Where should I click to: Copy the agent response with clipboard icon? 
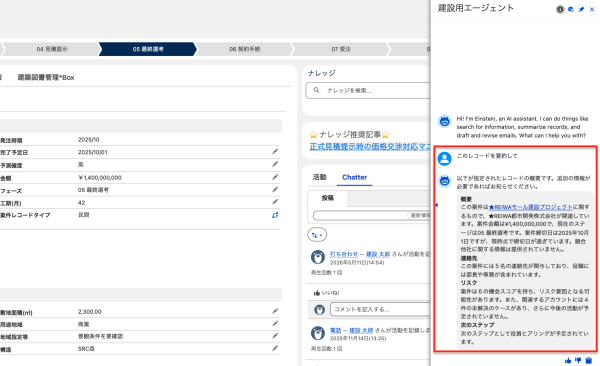(589, 360)
